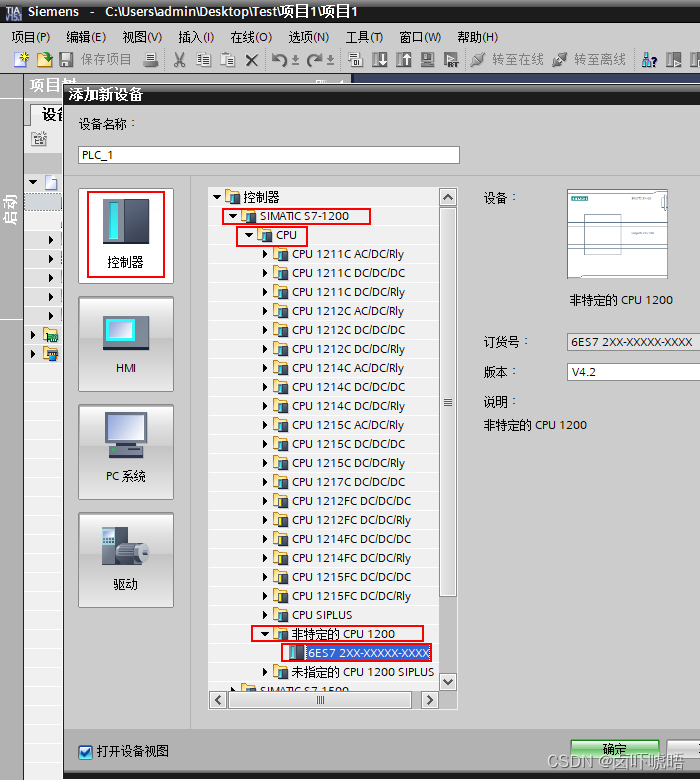
Task: Click the vertical scrollbar thumb
Action: tap(448, 402)
